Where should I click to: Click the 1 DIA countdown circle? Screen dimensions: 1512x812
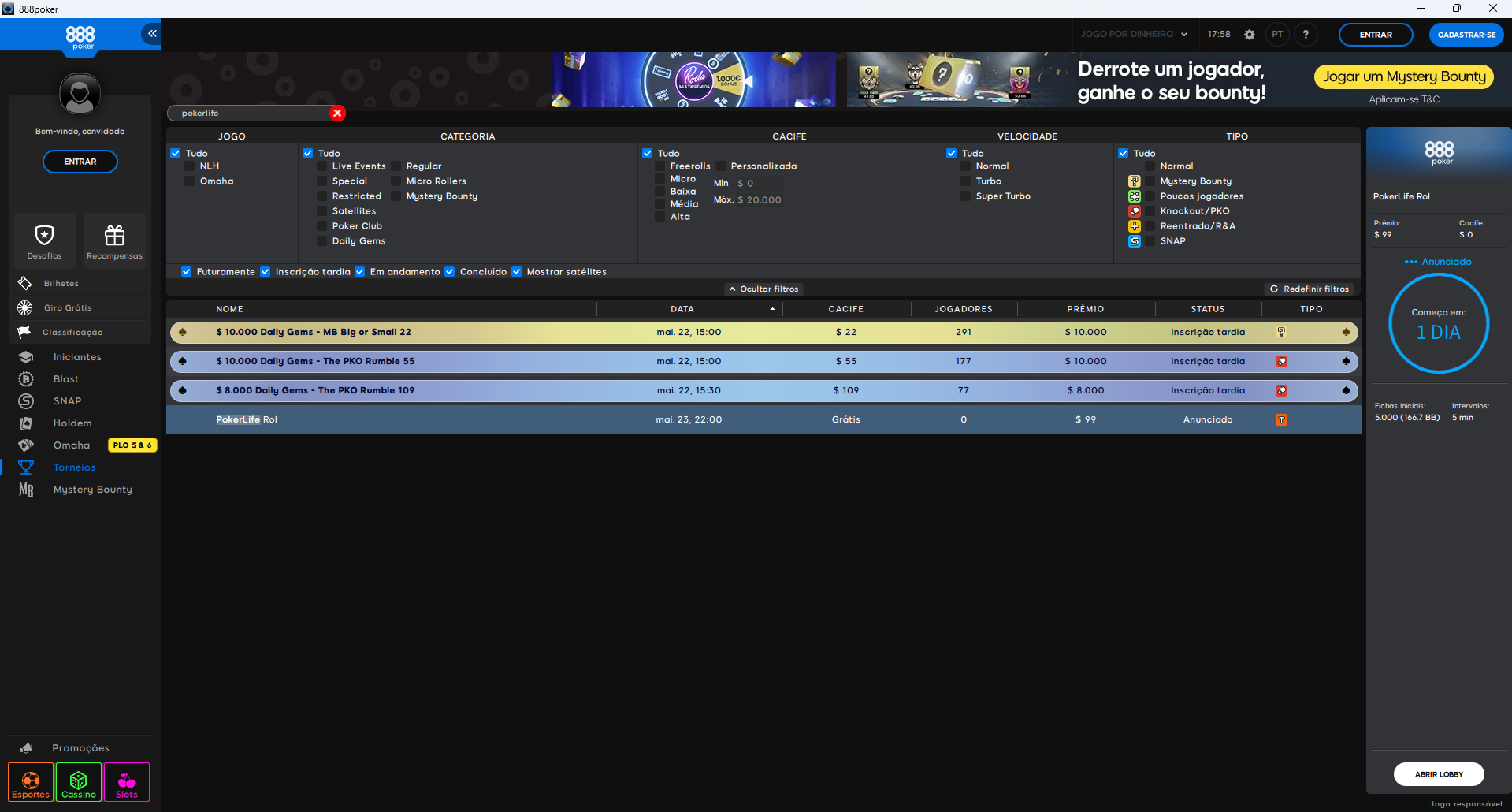pyautogui.click(x=1439, y=323)
